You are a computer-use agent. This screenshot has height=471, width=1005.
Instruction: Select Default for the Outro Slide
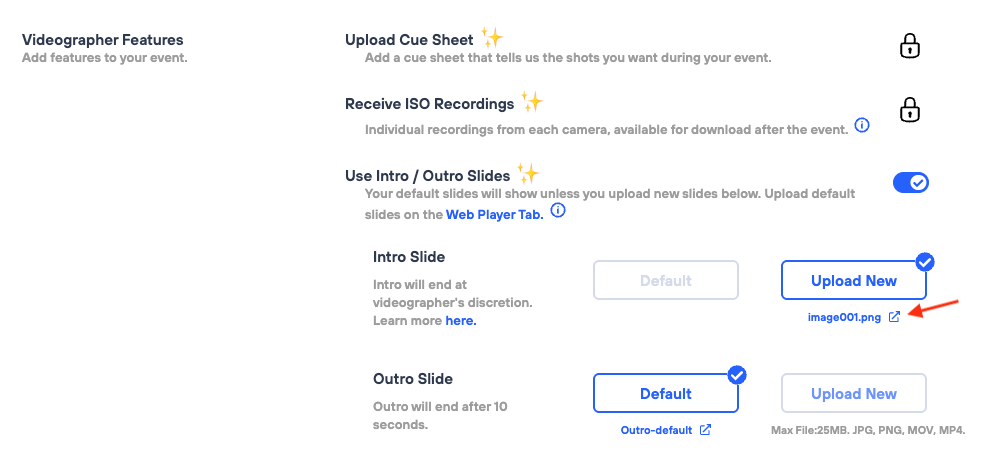(x=666, y=394)
